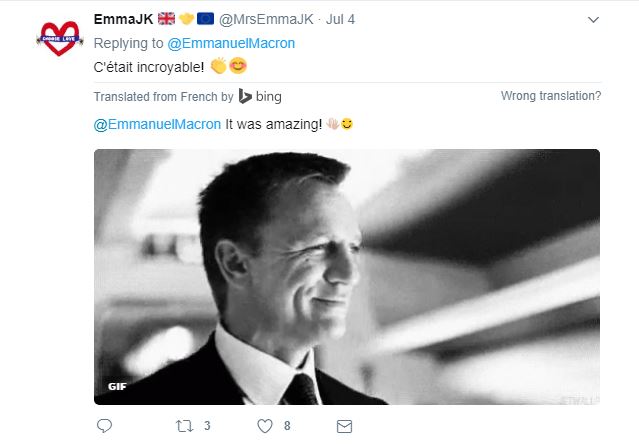The image size is (639, 445).
Task: Send tweet via direct message envelope
Action: point(344,427)
